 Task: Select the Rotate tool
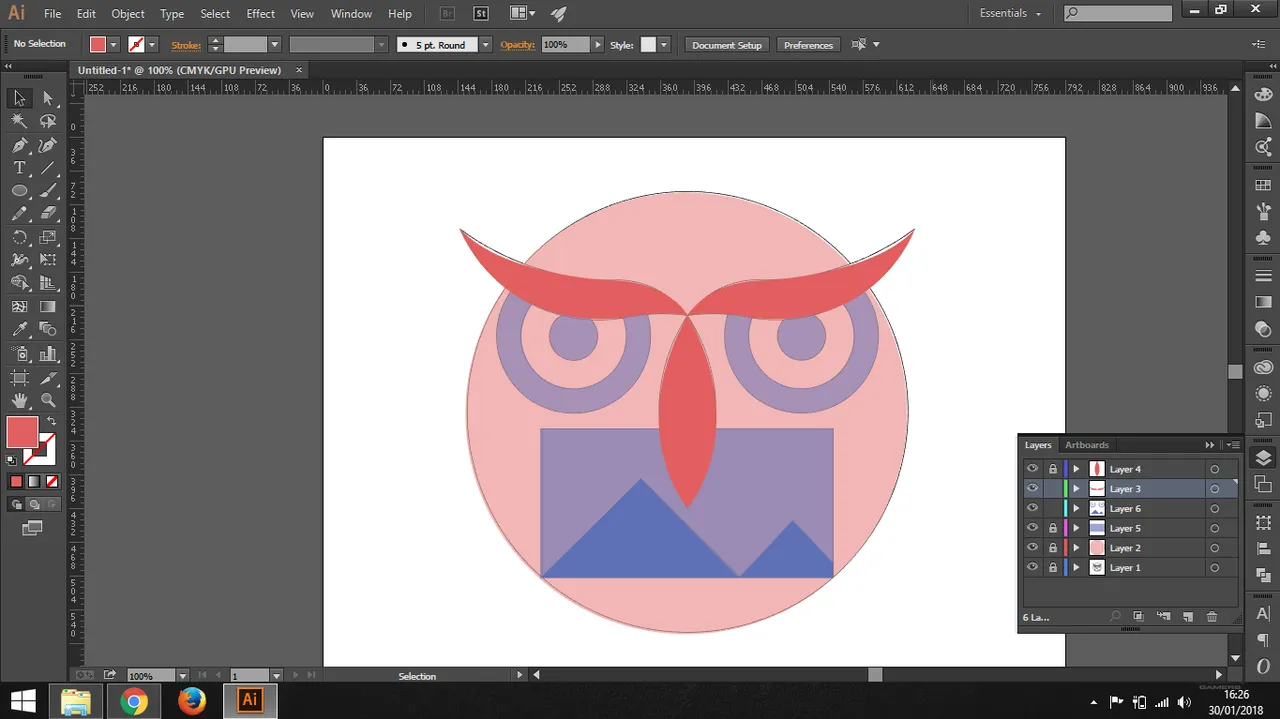click(19, 238)
